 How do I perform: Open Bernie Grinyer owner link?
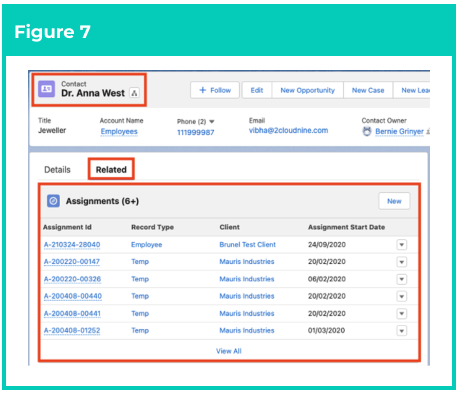pyautogui.click(x=399, y=132)
